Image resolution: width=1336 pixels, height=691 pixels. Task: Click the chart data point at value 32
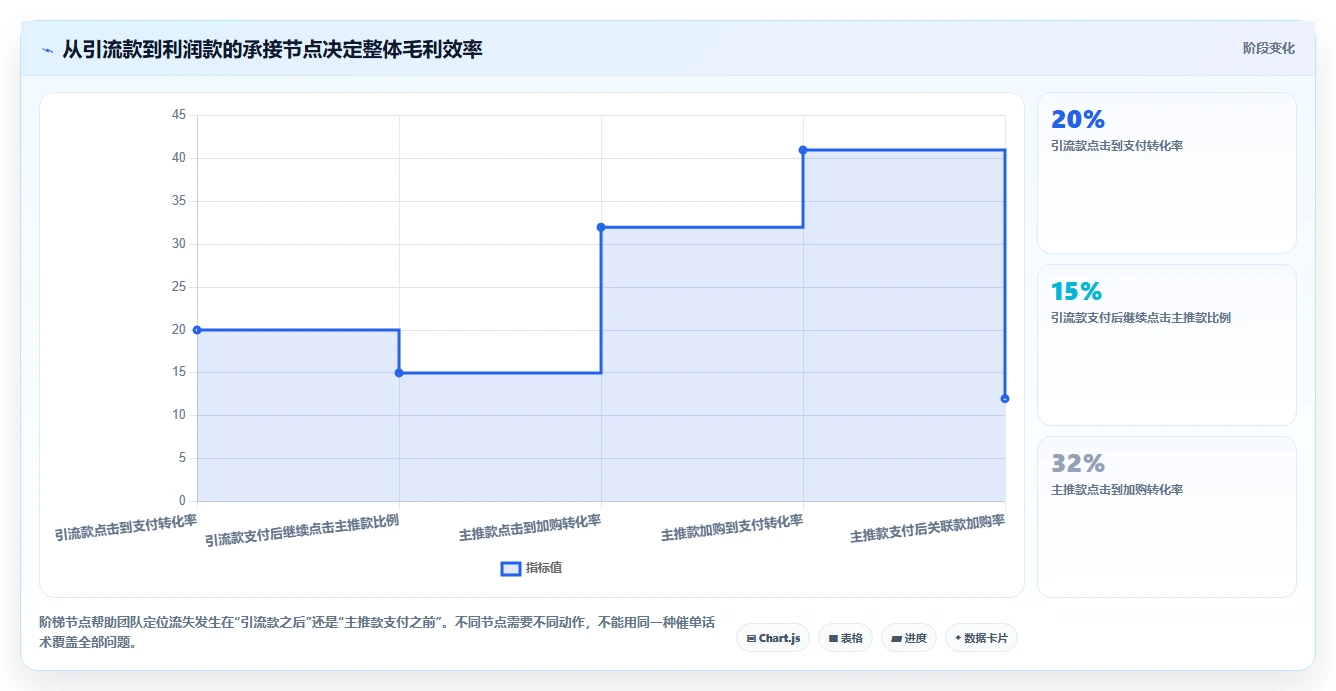601,227
